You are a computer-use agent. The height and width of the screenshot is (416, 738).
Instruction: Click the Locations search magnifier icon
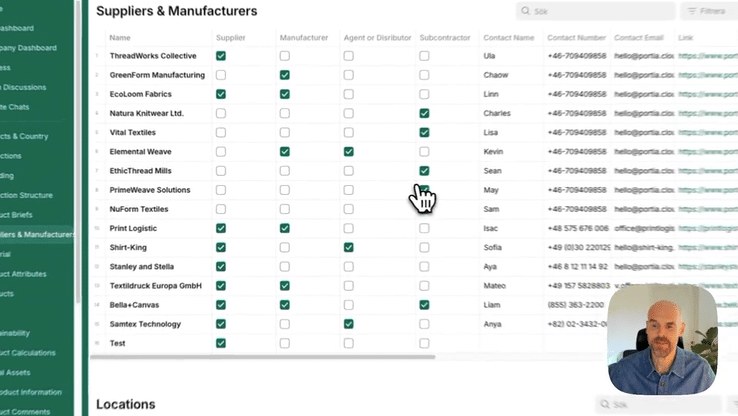point(605,404)
